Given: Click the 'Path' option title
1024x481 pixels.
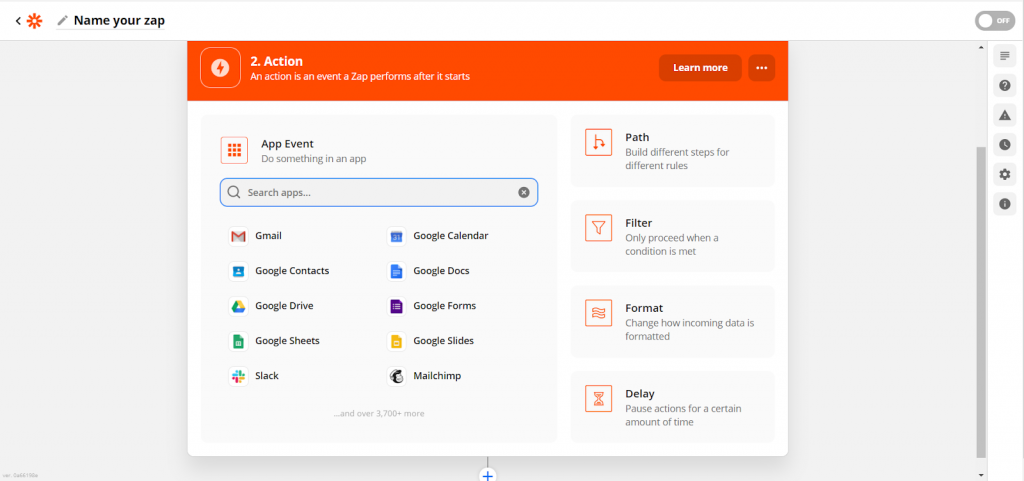Looking at the screenshot, I should coord(637,137).
